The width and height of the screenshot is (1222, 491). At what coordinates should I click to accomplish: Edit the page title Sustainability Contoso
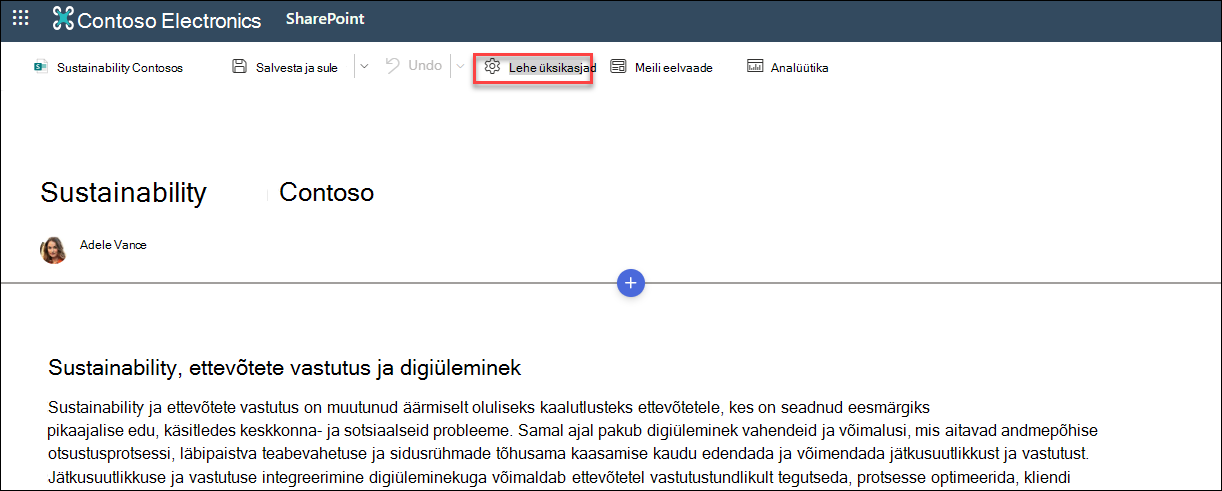point(207,193)
